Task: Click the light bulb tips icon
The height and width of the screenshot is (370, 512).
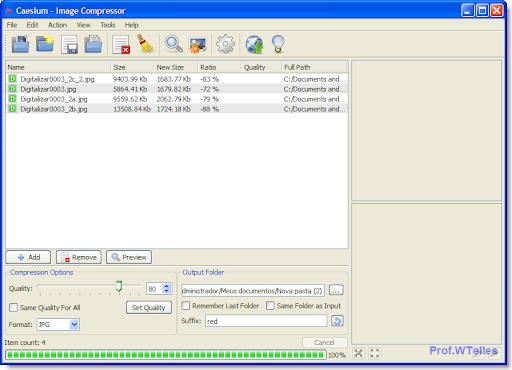Action: click(278, 44)
